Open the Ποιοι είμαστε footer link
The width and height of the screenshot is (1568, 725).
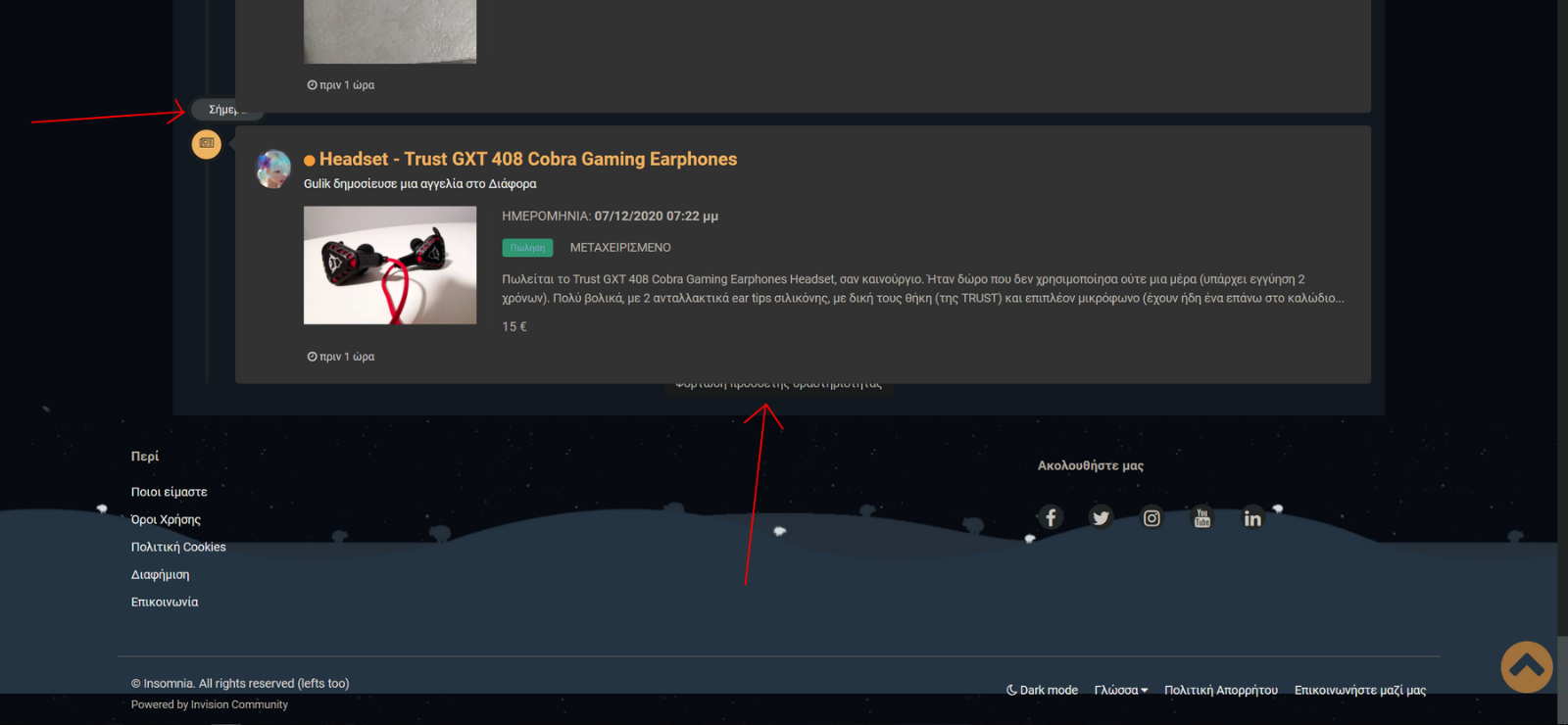[170, 492]
